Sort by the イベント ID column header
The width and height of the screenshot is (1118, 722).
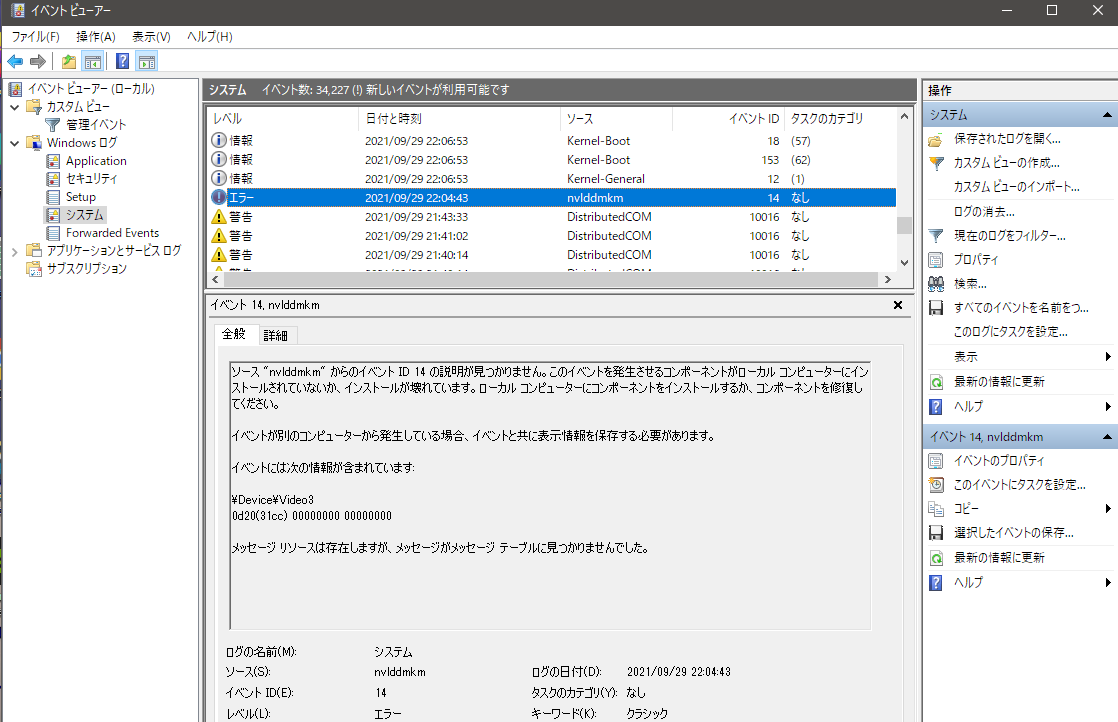(729, 119)
